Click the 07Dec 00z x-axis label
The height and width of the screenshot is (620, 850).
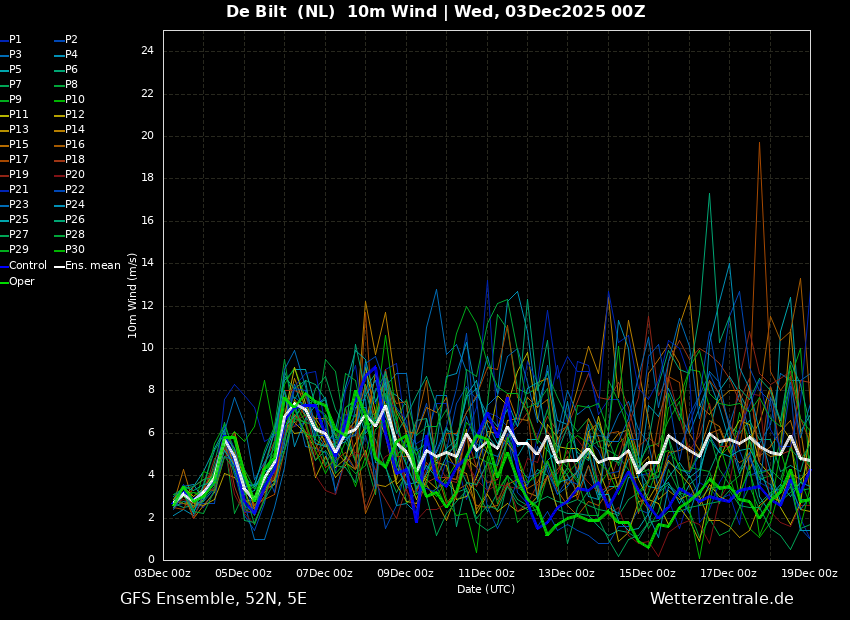325,573
